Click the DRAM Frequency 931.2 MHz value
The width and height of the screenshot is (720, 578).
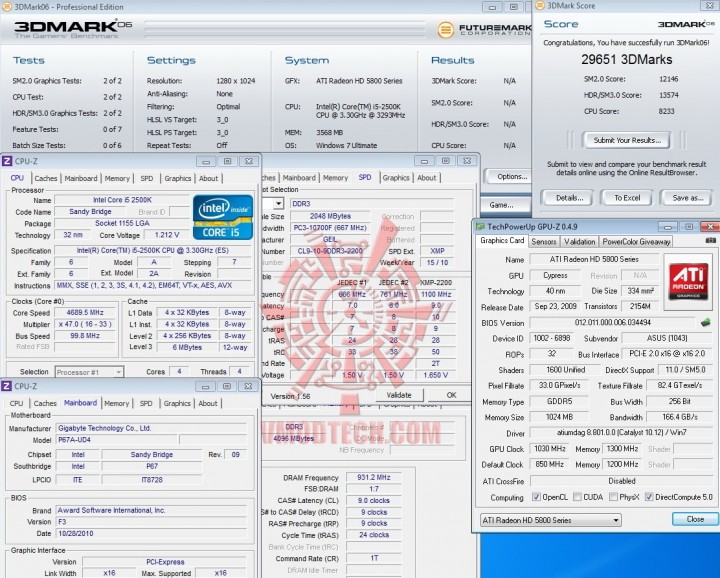[373, 477]
